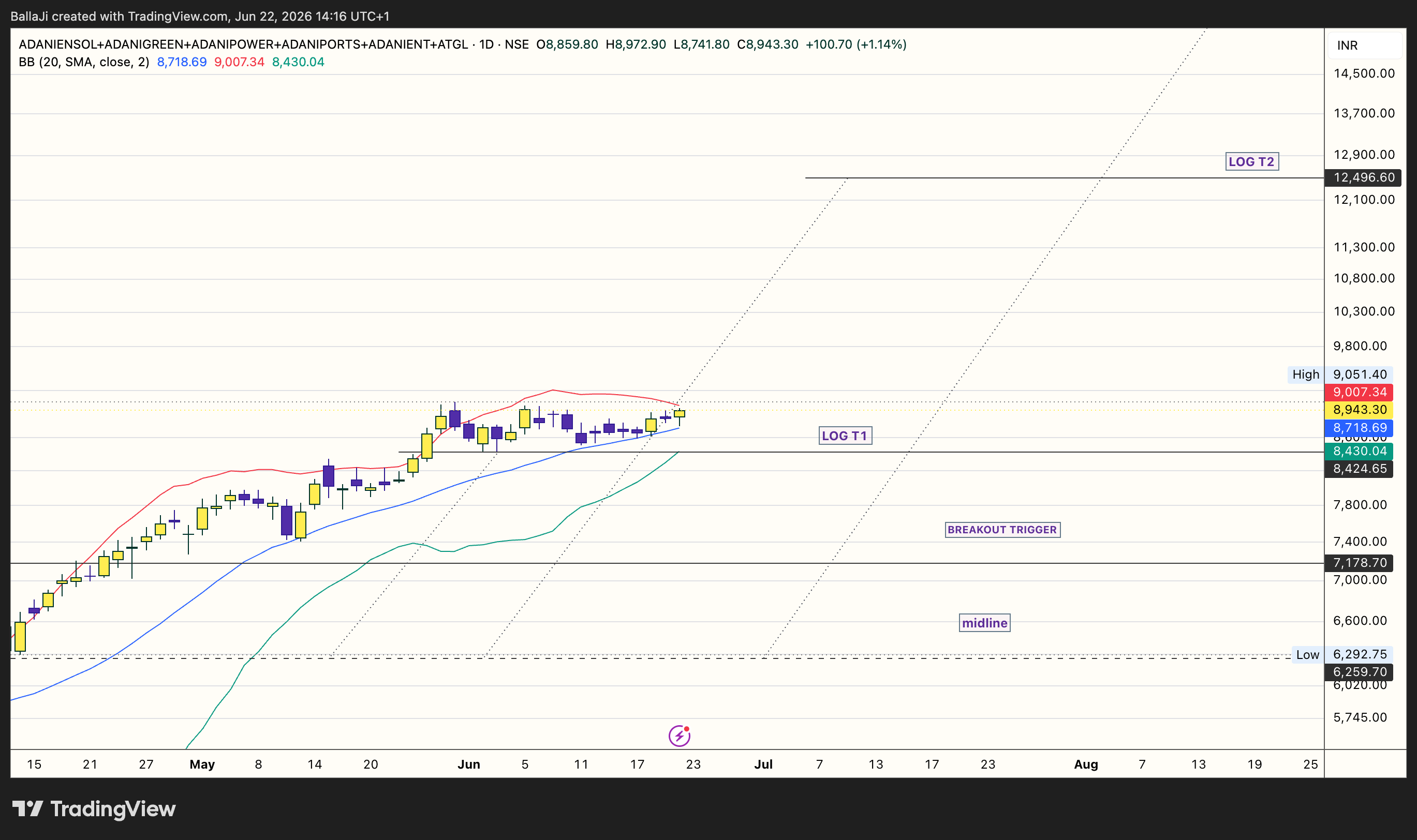Screen dimensions: 1417x840
Task: Click the BallaJi created with TradingView.com caption
Action: (200, 17)
